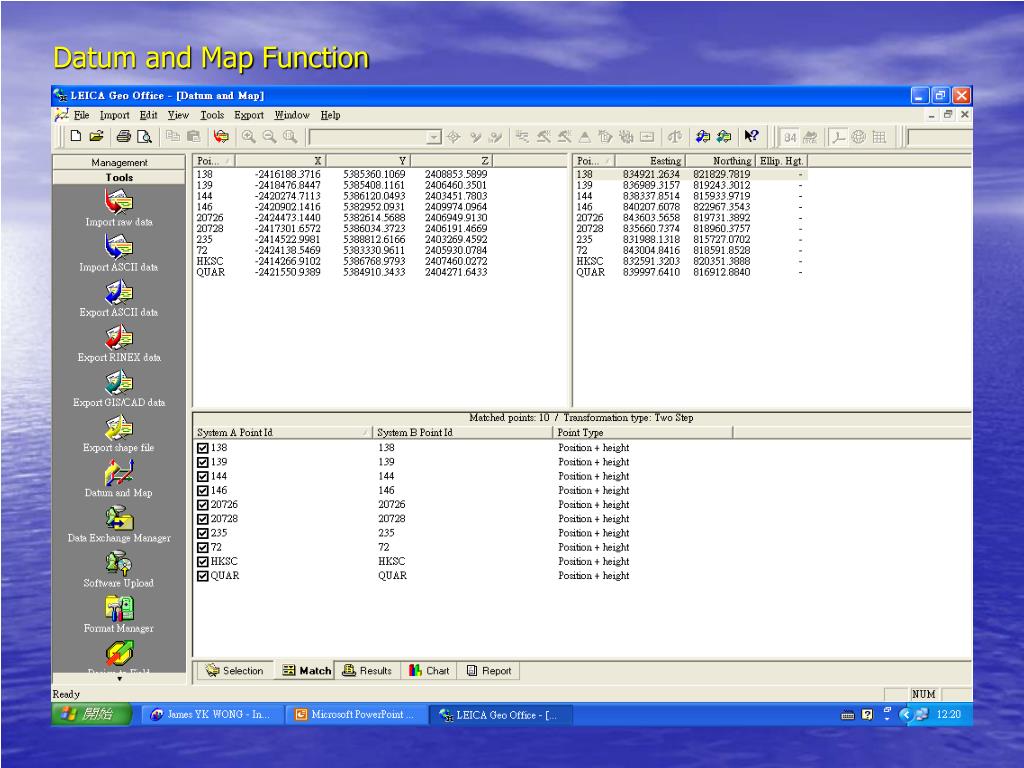The image size is (1024, 768).
Task: Uncheck matched point 138
Action: click(x=202, y=448)
